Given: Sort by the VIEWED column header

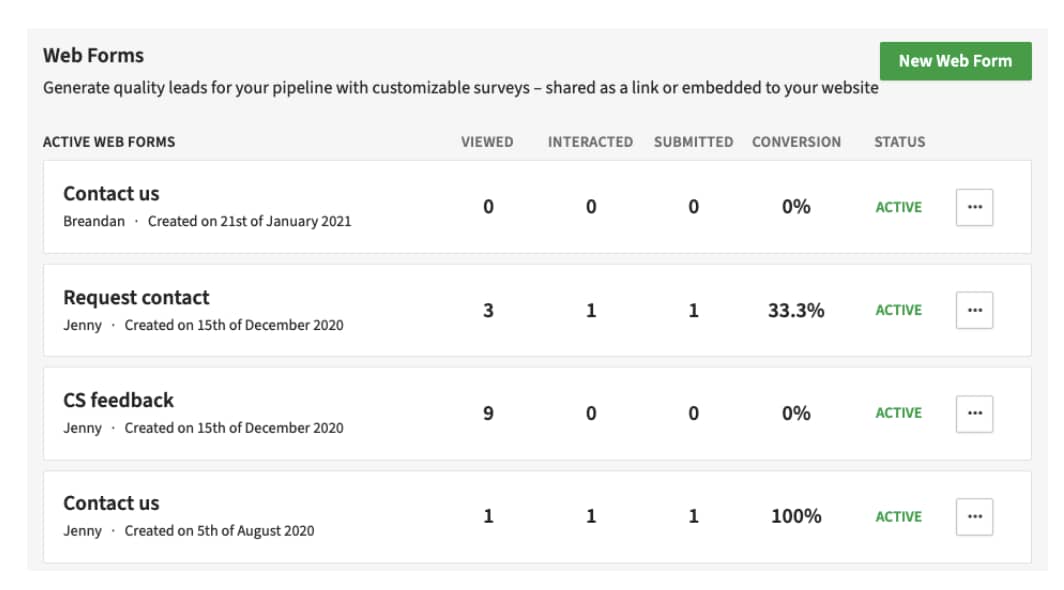Looking at the screenshot, I should point(487,142).
